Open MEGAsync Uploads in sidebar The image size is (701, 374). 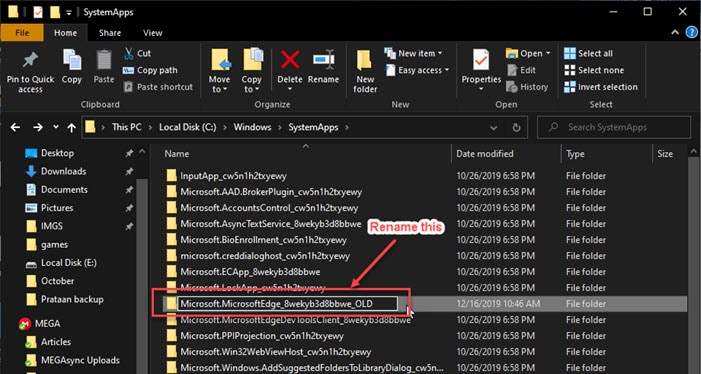(x=80, y=360)
